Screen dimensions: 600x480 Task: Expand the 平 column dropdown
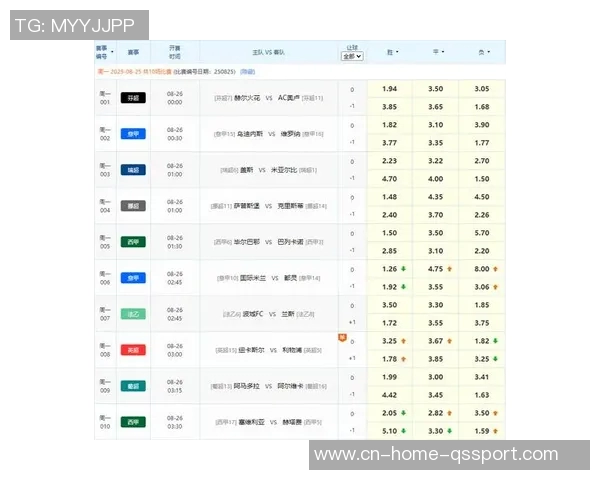point(438,52)
